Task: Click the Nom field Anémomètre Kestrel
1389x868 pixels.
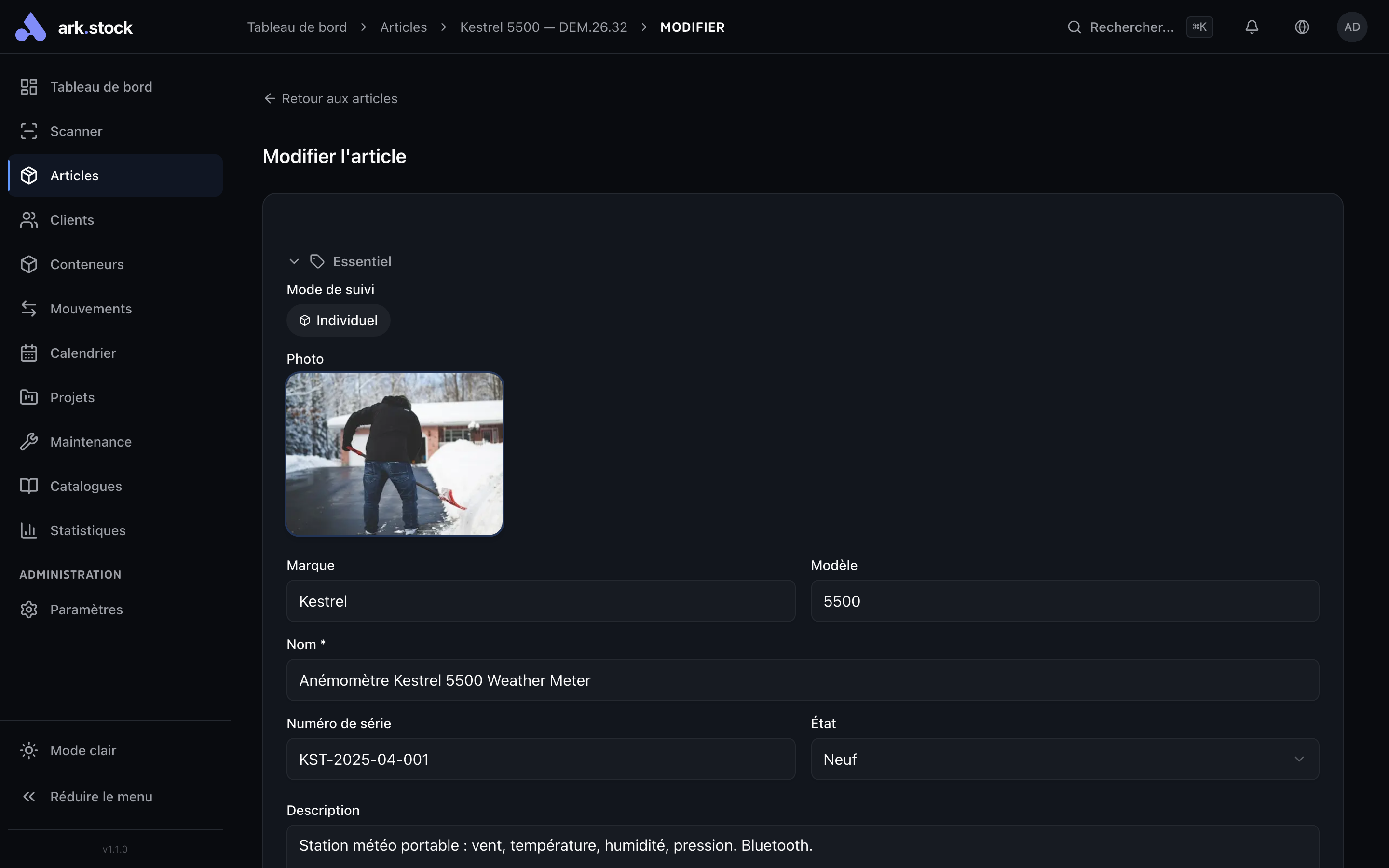Action: click(803, 680)
